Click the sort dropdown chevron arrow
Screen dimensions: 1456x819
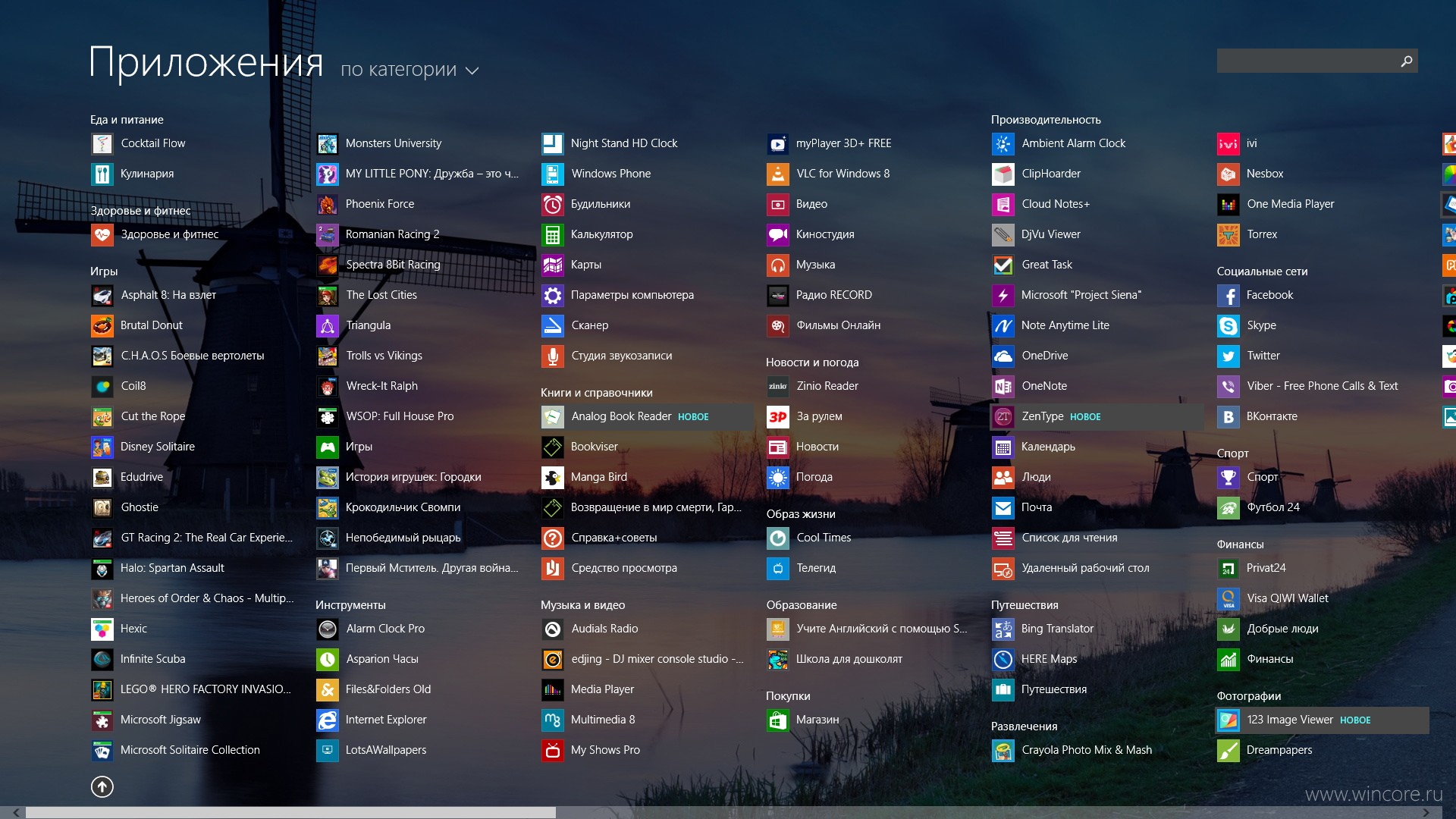point(472,71)
